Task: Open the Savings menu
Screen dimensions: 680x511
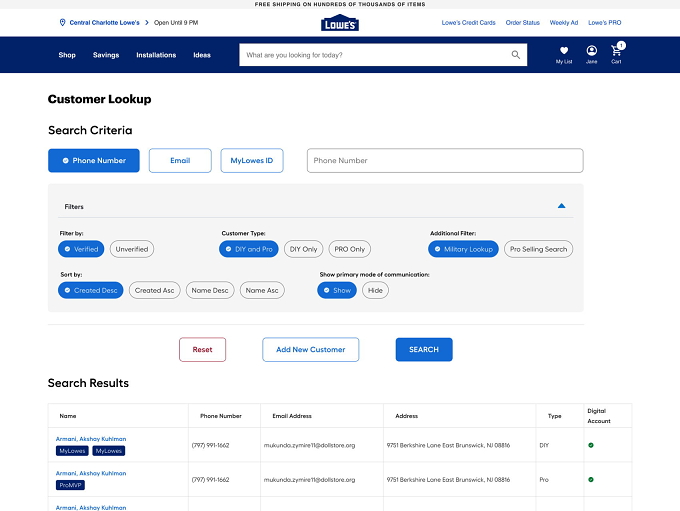Action: click(106, 55)
